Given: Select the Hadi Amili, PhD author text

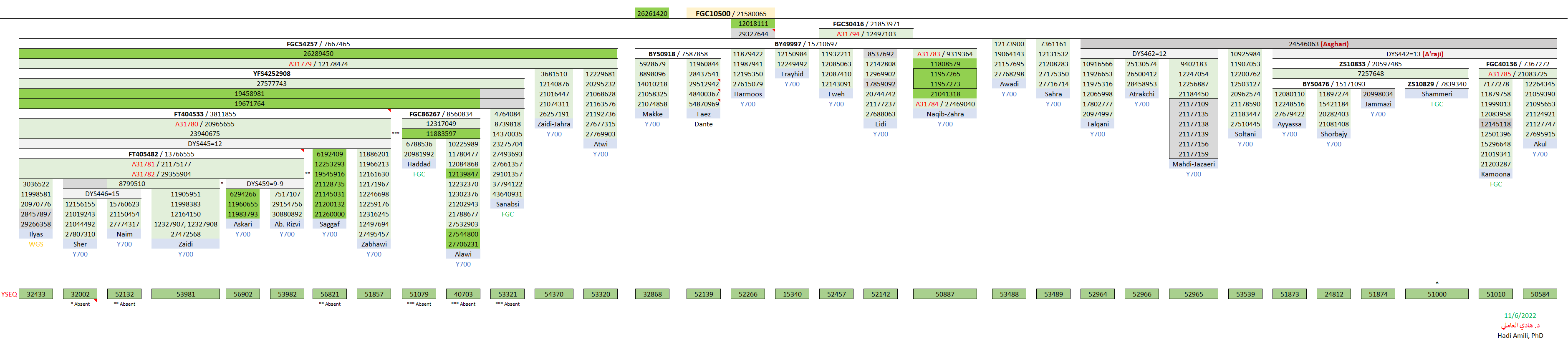Looking at the screenshot, I should tap(1520, 335).
